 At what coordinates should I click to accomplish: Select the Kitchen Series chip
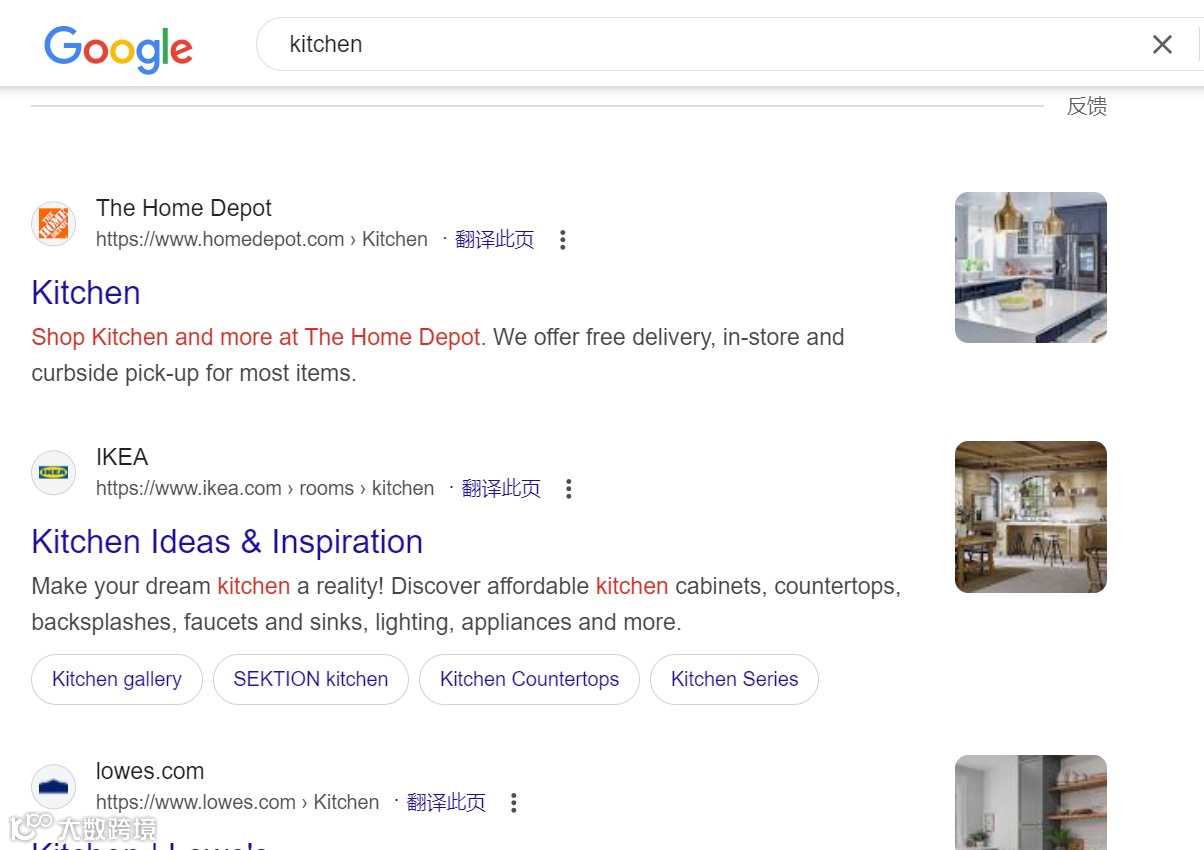coord(735,680)
